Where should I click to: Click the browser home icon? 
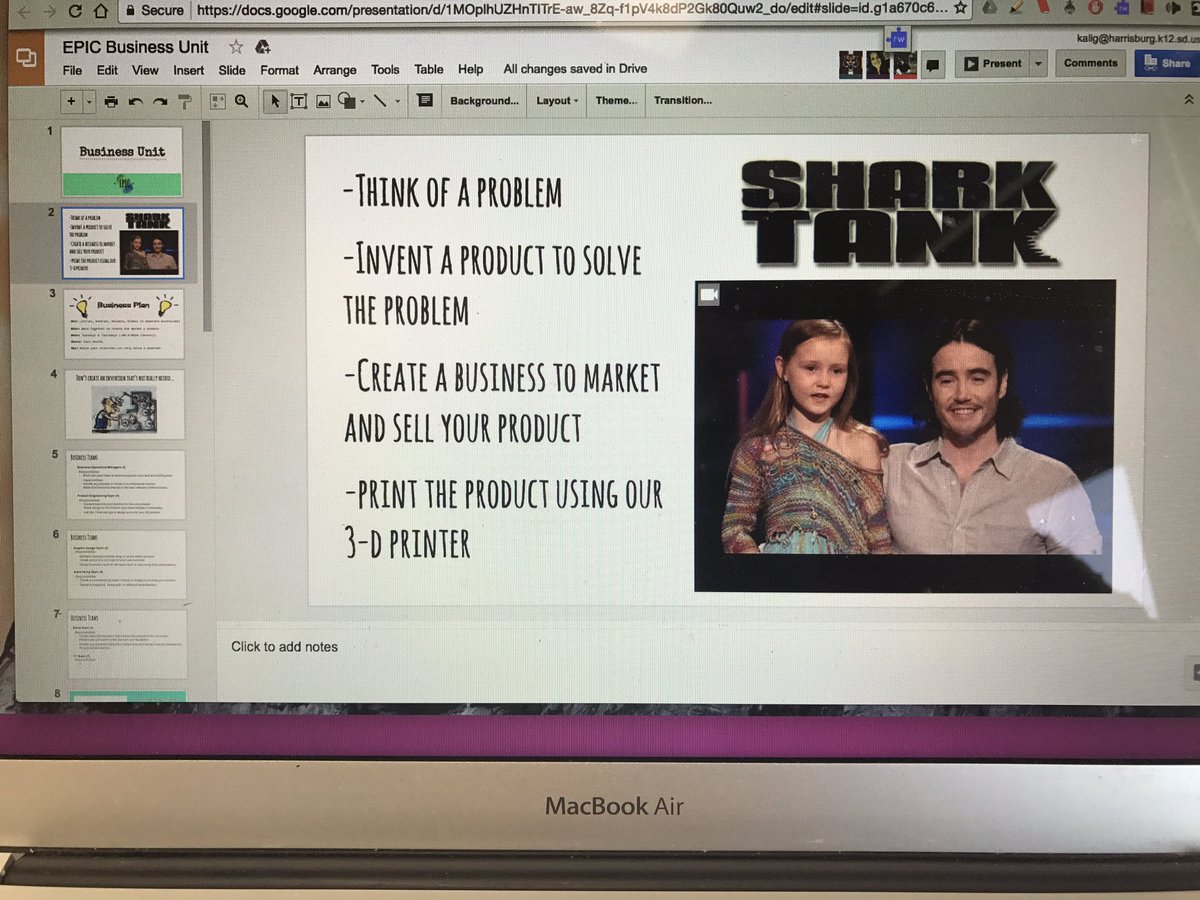pyautogui.click(x=100, y=11)
